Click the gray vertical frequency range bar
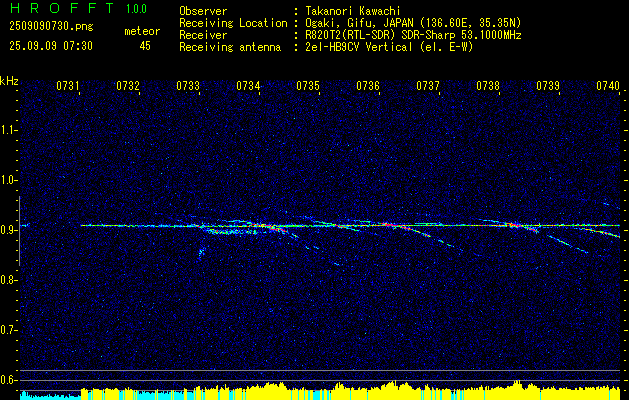629x400 pixels. click(x=19, y=231)
